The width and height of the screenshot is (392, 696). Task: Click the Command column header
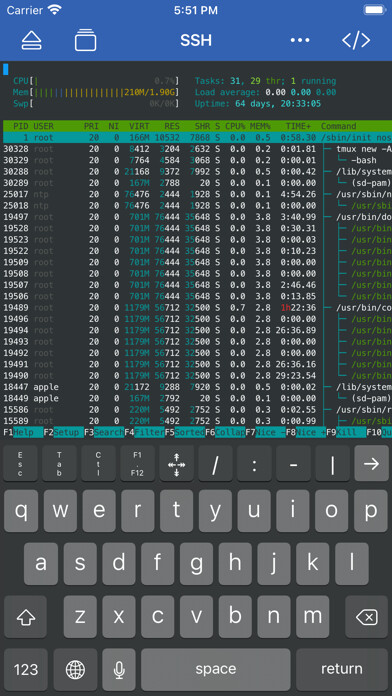(x=339, y=126)
